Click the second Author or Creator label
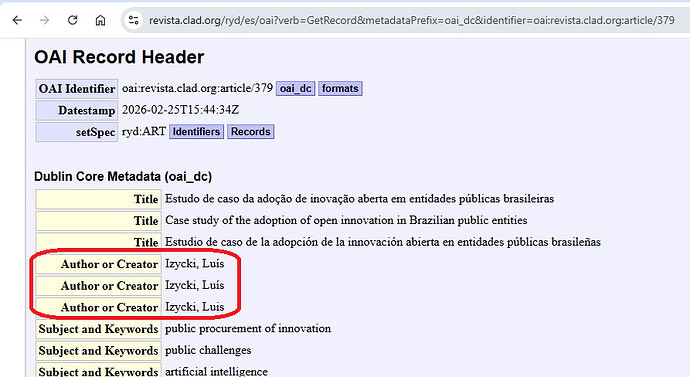This screenshot has width=690, height=377. coord(99,285)
